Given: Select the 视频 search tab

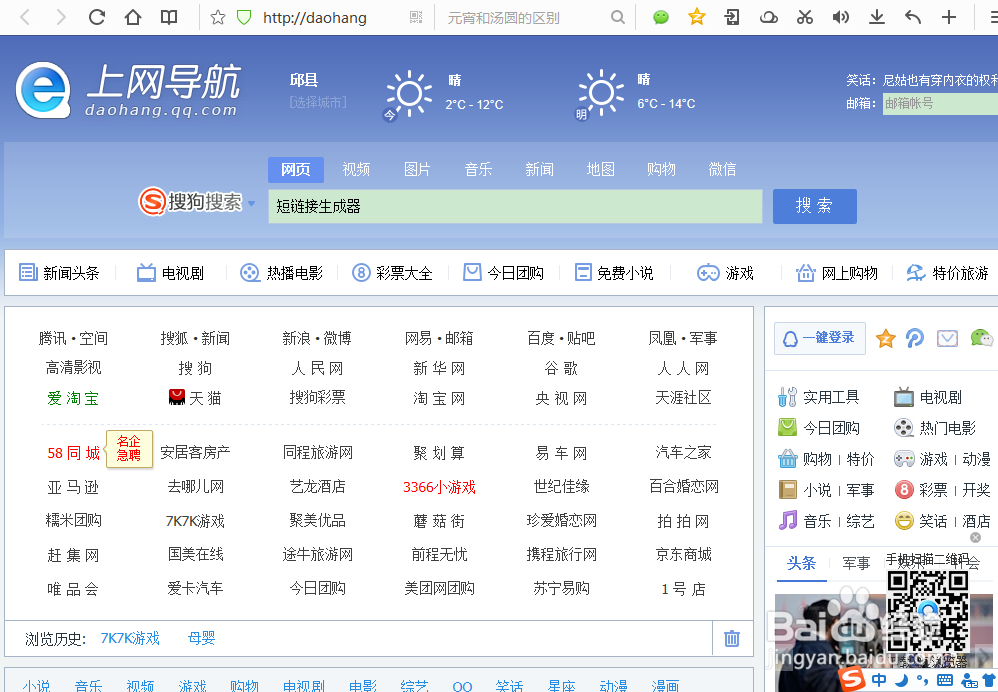Looking at the screenshot, I should click(356, 169).
